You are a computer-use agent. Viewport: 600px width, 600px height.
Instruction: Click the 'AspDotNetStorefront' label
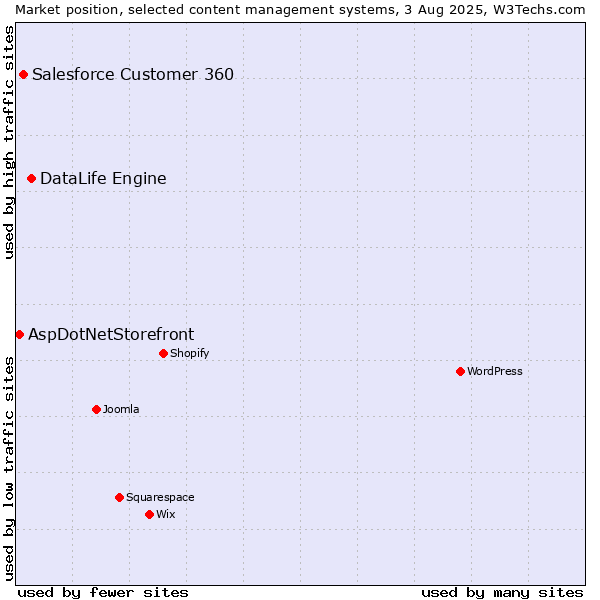pyautogui.click(x=111, y=335)
